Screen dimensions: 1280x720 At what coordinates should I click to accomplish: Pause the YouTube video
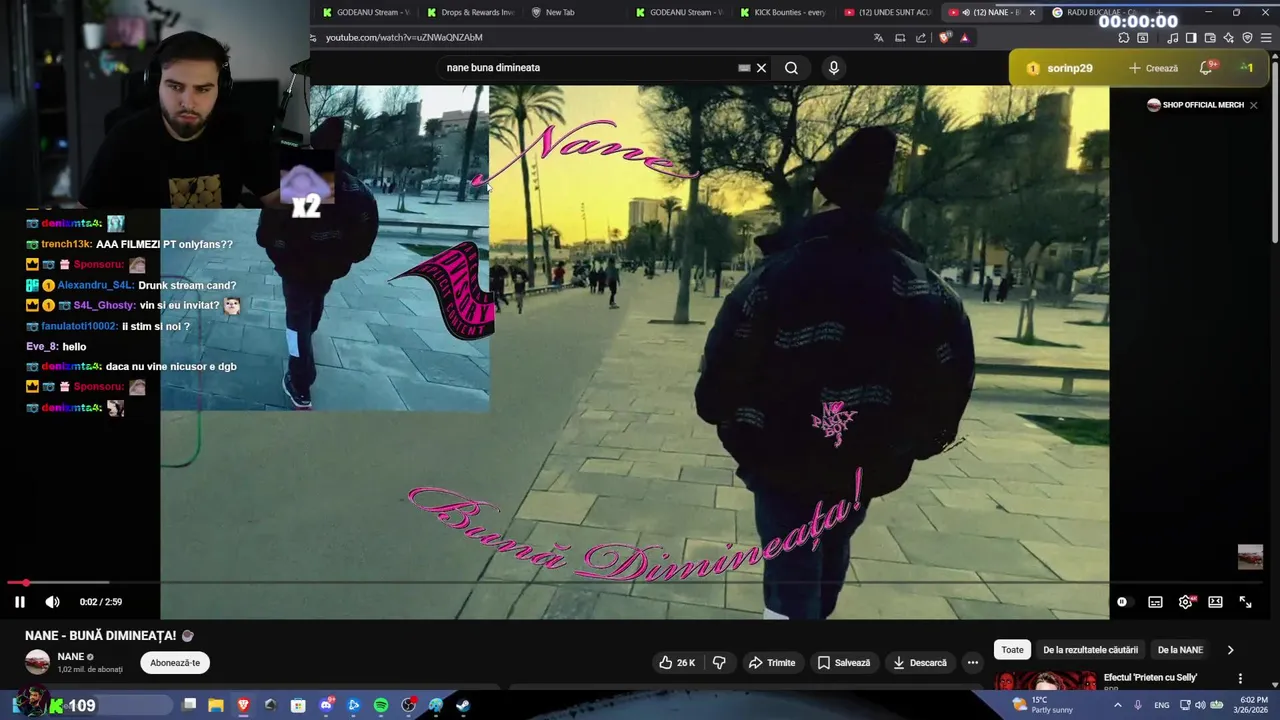[x=19, y=602]
